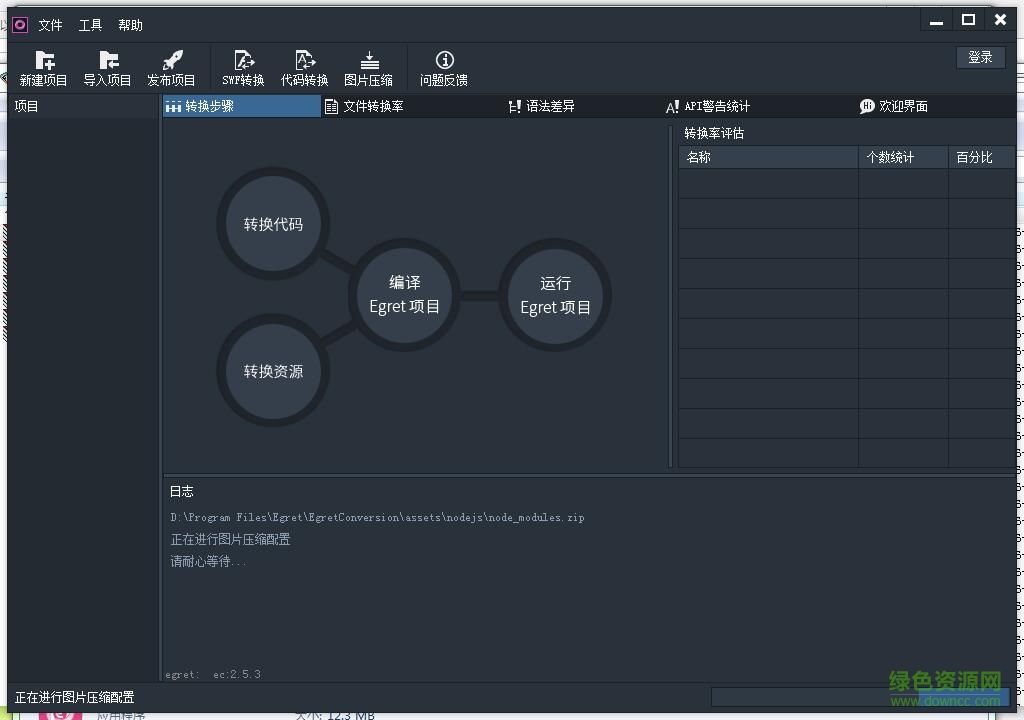Screen dimensions: 1024x720
Task: Open the SWF转换 conversion tool
Action: click(243, 62)
